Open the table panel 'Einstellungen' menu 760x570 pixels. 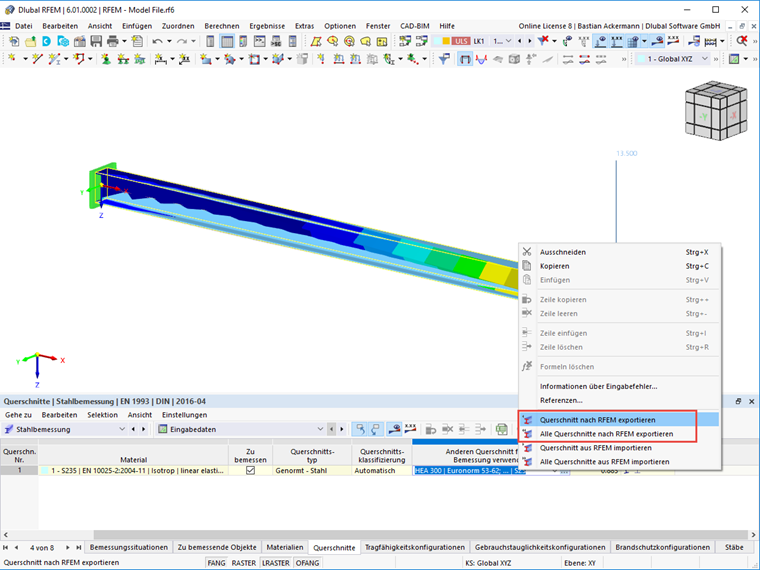tap(184, 415)
